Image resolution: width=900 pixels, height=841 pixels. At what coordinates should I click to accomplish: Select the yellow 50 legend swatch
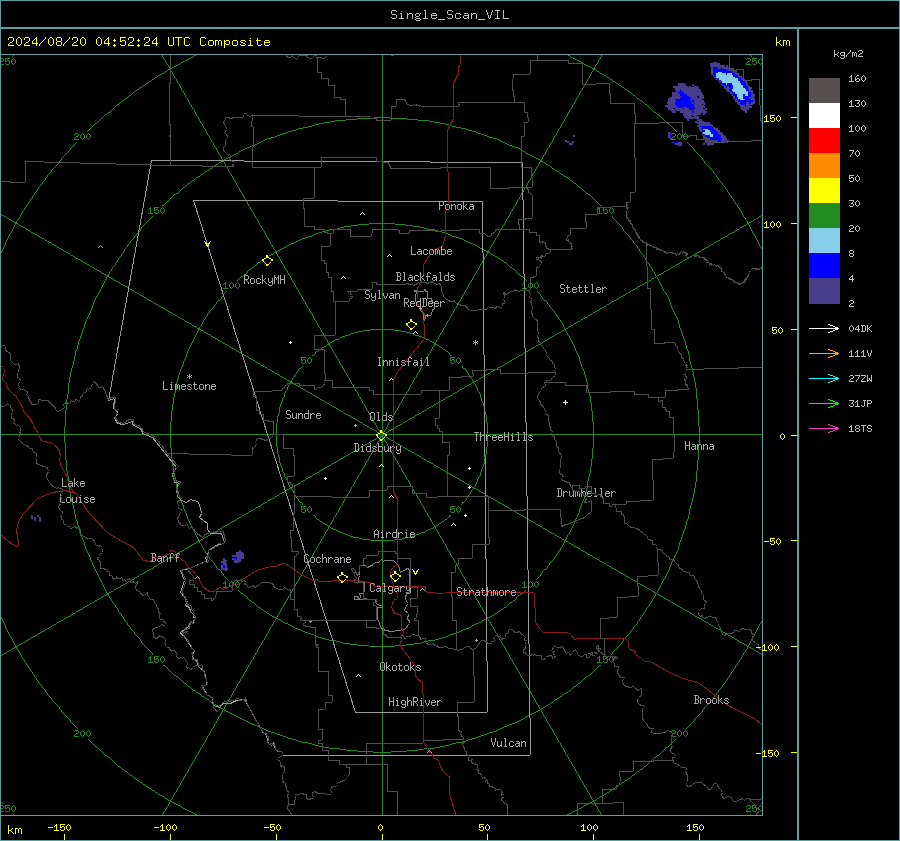coord(824,191)
